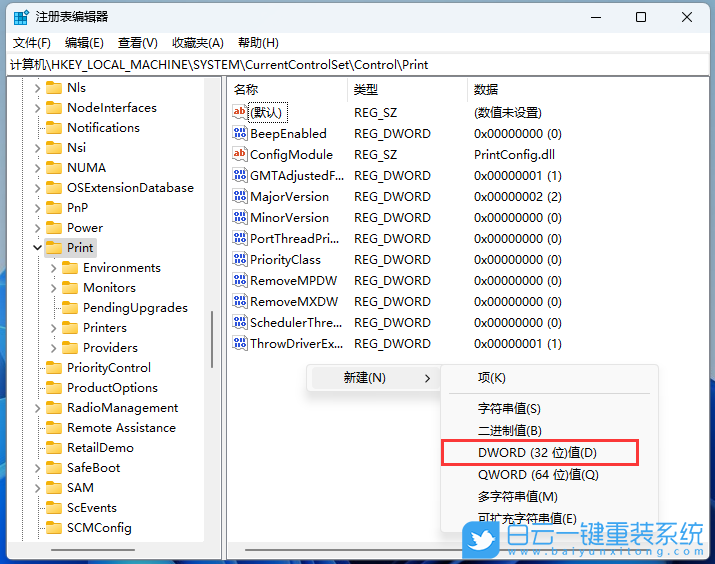Choose 项(K) to create new key
715x564 pixels.
[x=549, y=378]
